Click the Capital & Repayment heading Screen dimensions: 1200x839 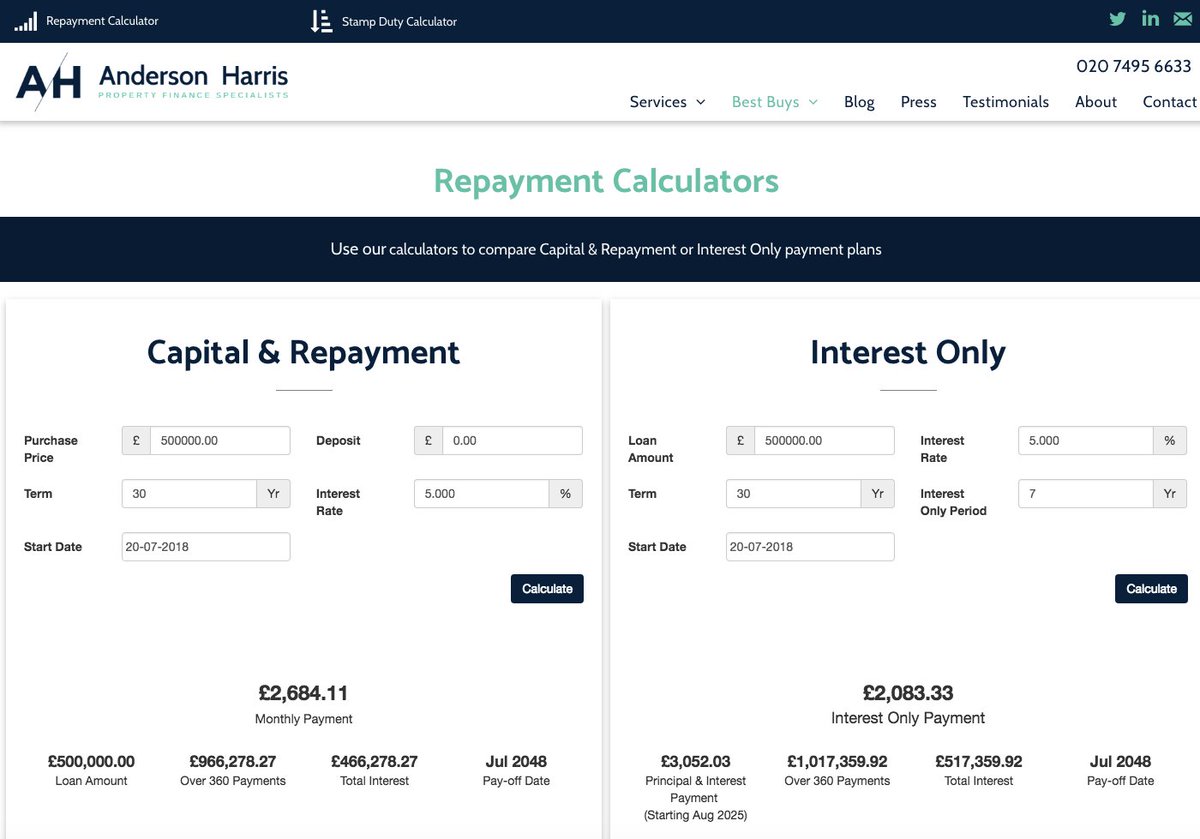tap(303, 352)
